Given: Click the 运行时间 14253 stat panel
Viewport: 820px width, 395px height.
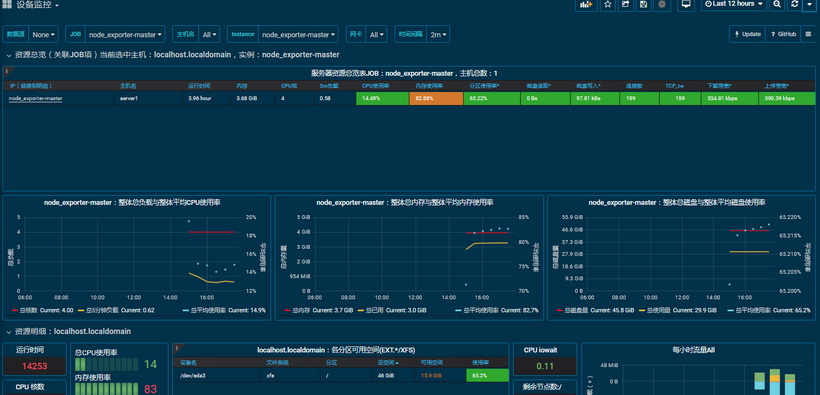Looking at the screenshot, I should click(x=35, y=358).
